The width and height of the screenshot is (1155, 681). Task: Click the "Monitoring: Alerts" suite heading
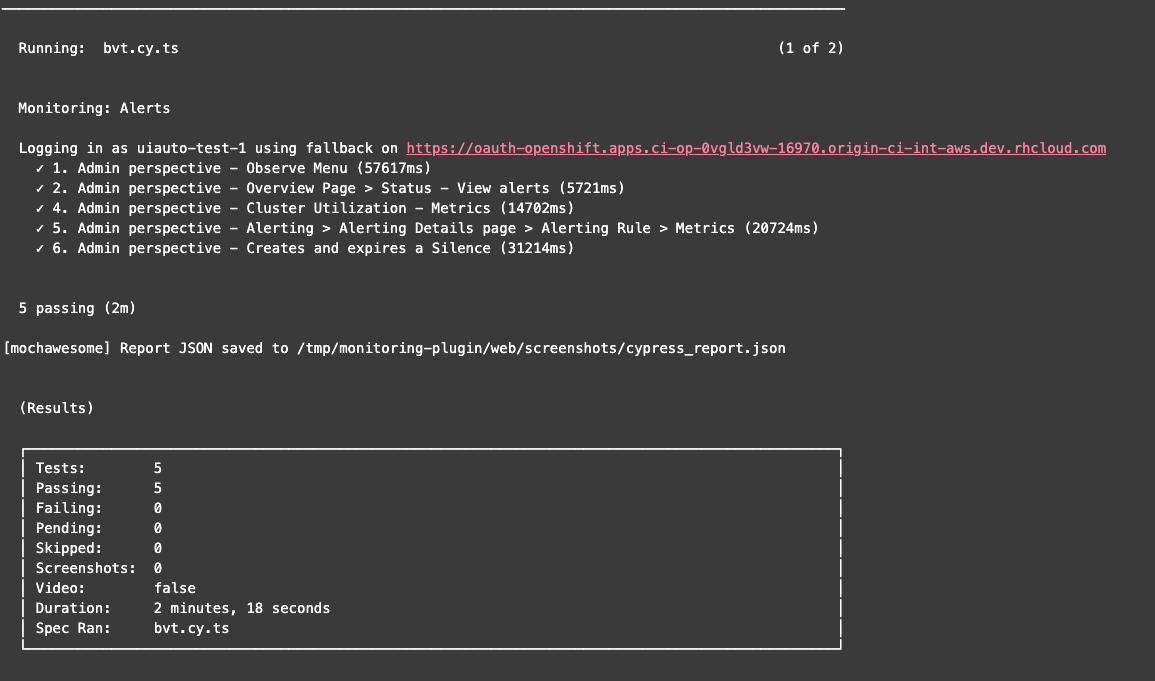(94, 108)
